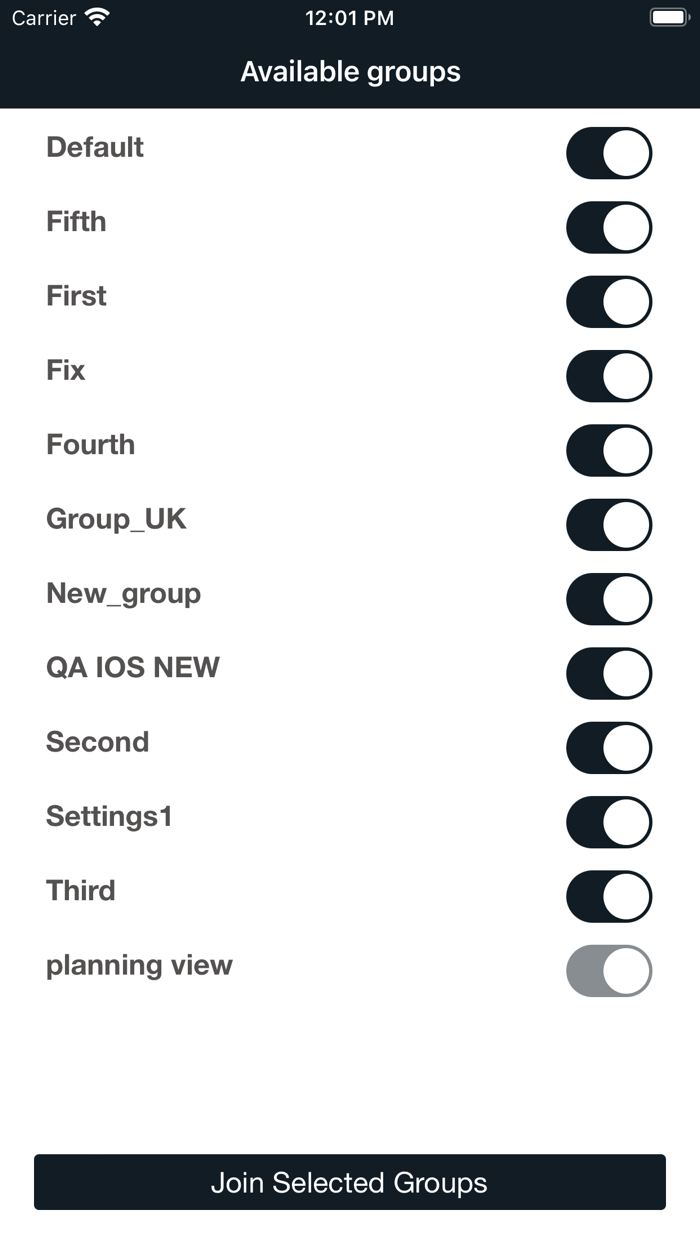Deselect Group_UK using its switch
The width and height of the screenshot is (700, 1244).
[x=609, y=525]
